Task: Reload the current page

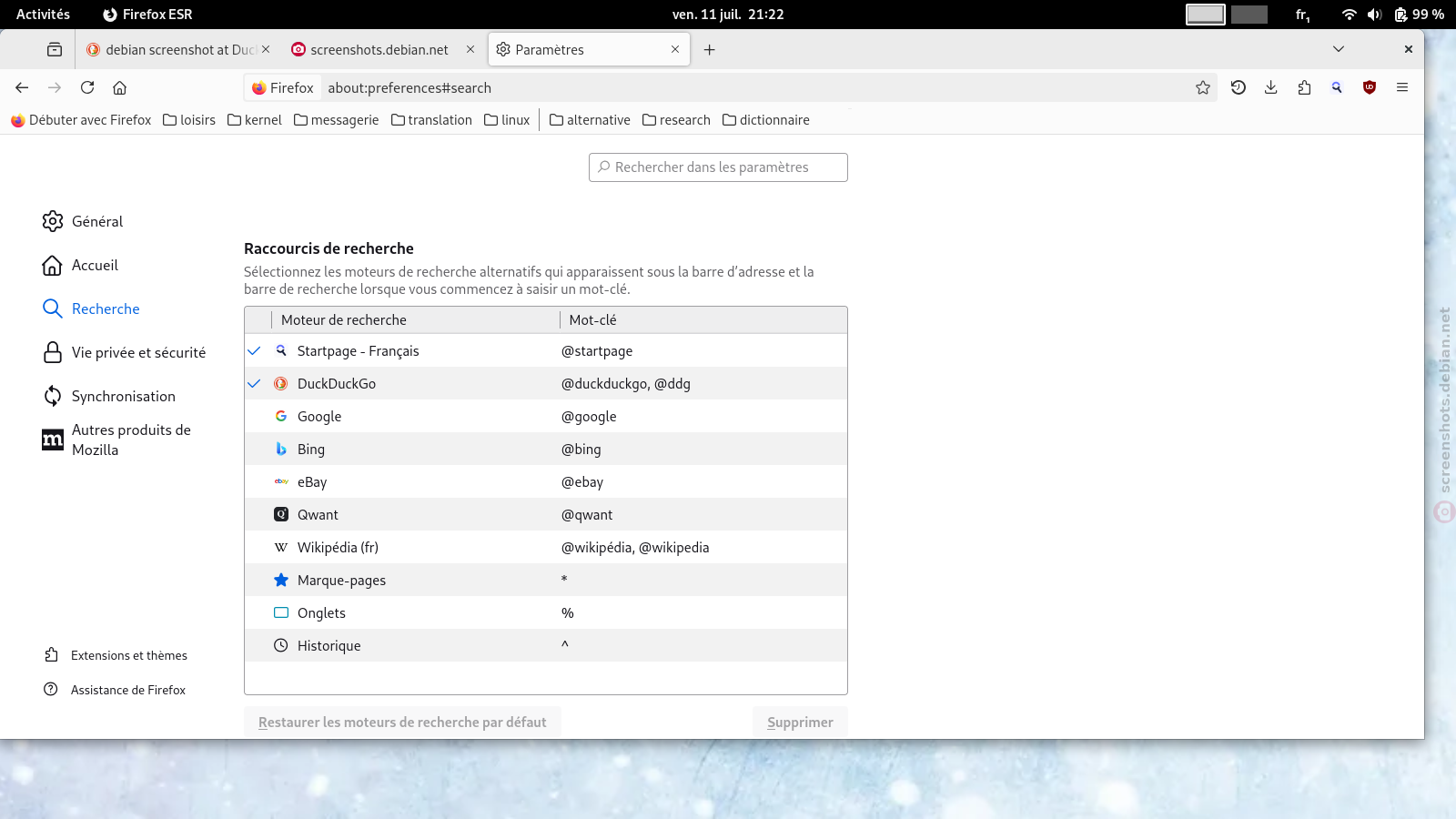Action: (87, 87)
